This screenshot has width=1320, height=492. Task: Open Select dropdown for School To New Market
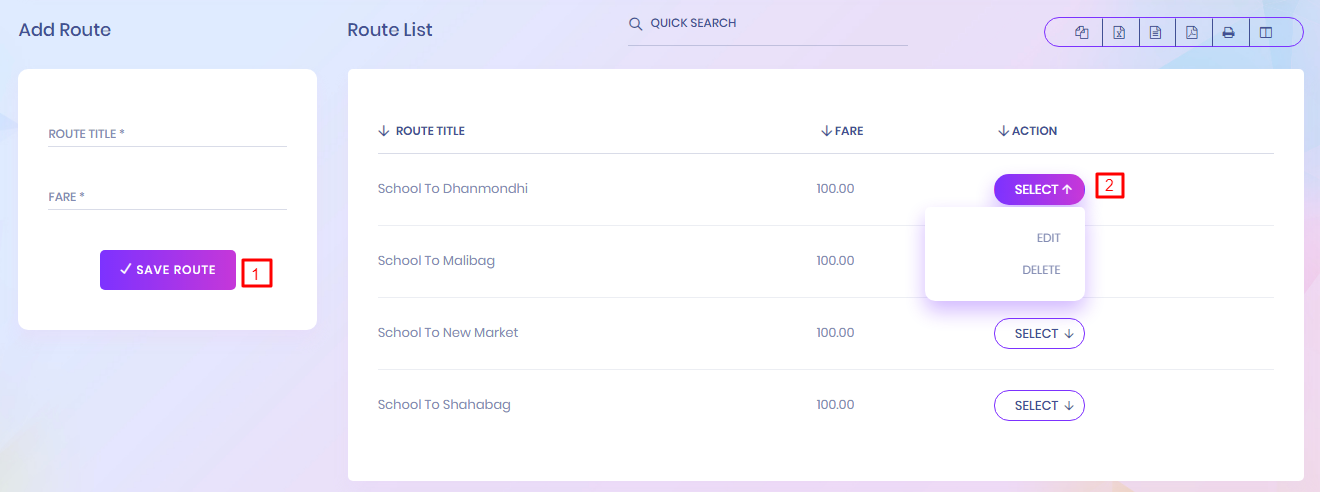pos(1039,333)
